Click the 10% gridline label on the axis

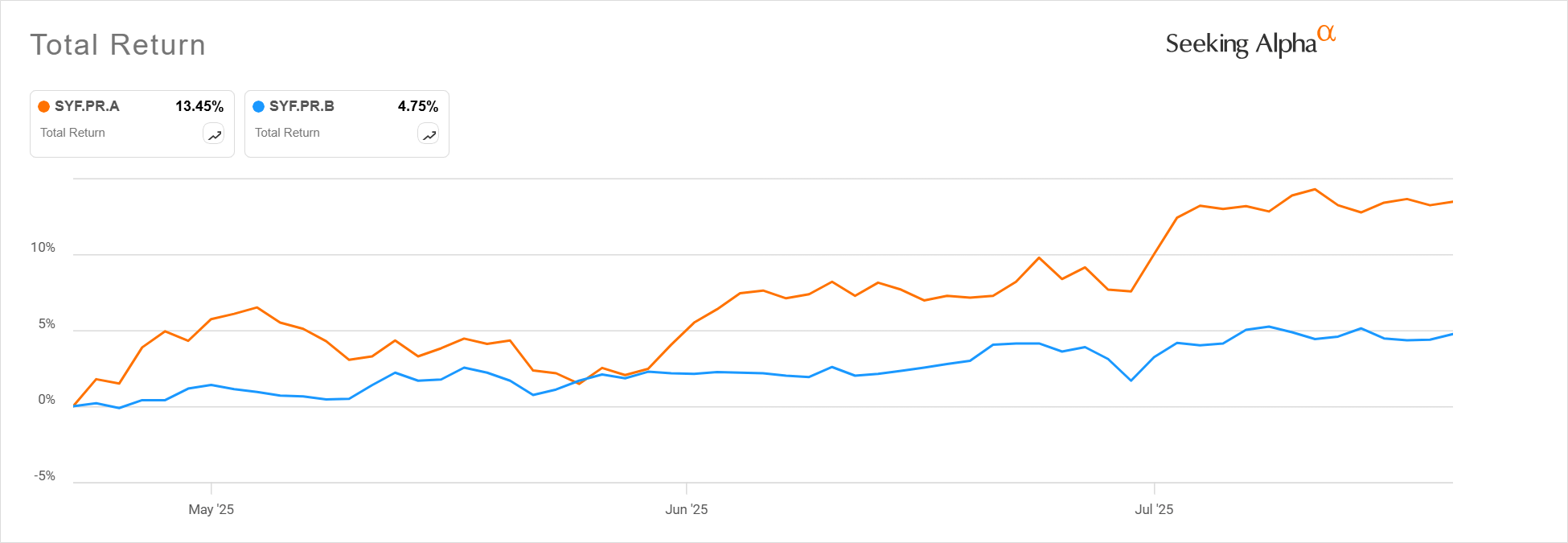coord(44,247)
